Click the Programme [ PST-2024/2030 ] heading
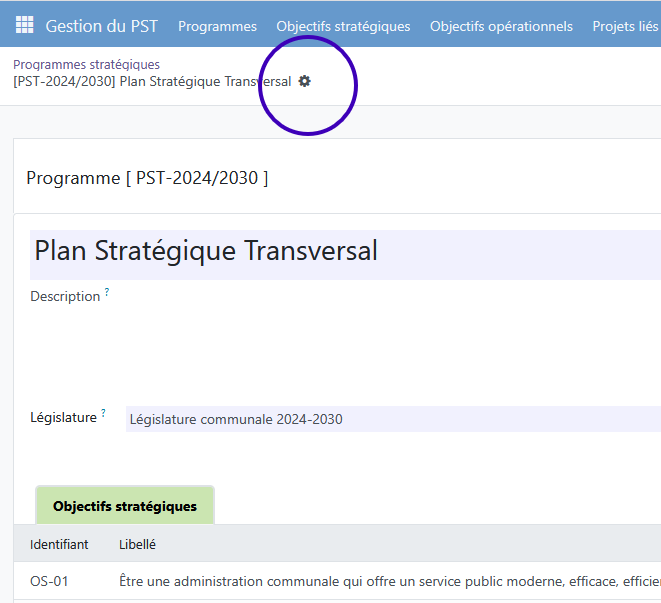 click(147, 178)
